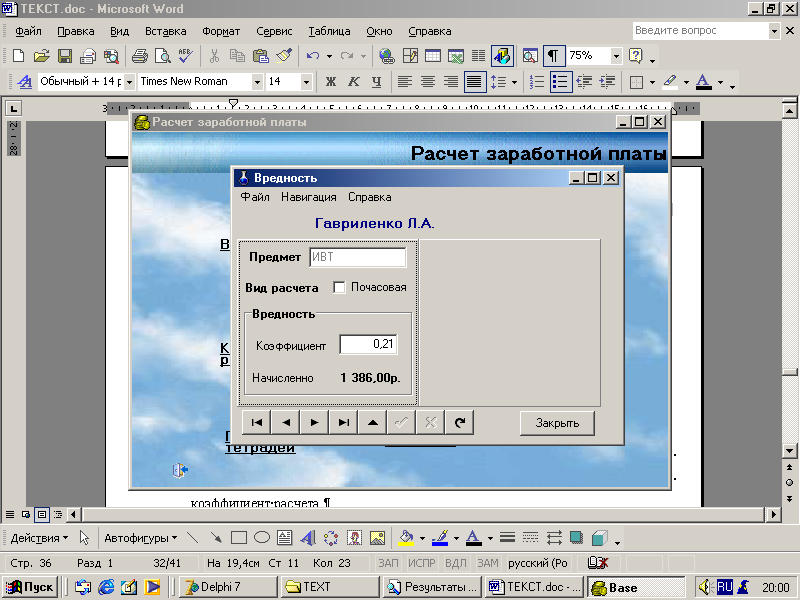Click the Пуск start button

(30, 587)
